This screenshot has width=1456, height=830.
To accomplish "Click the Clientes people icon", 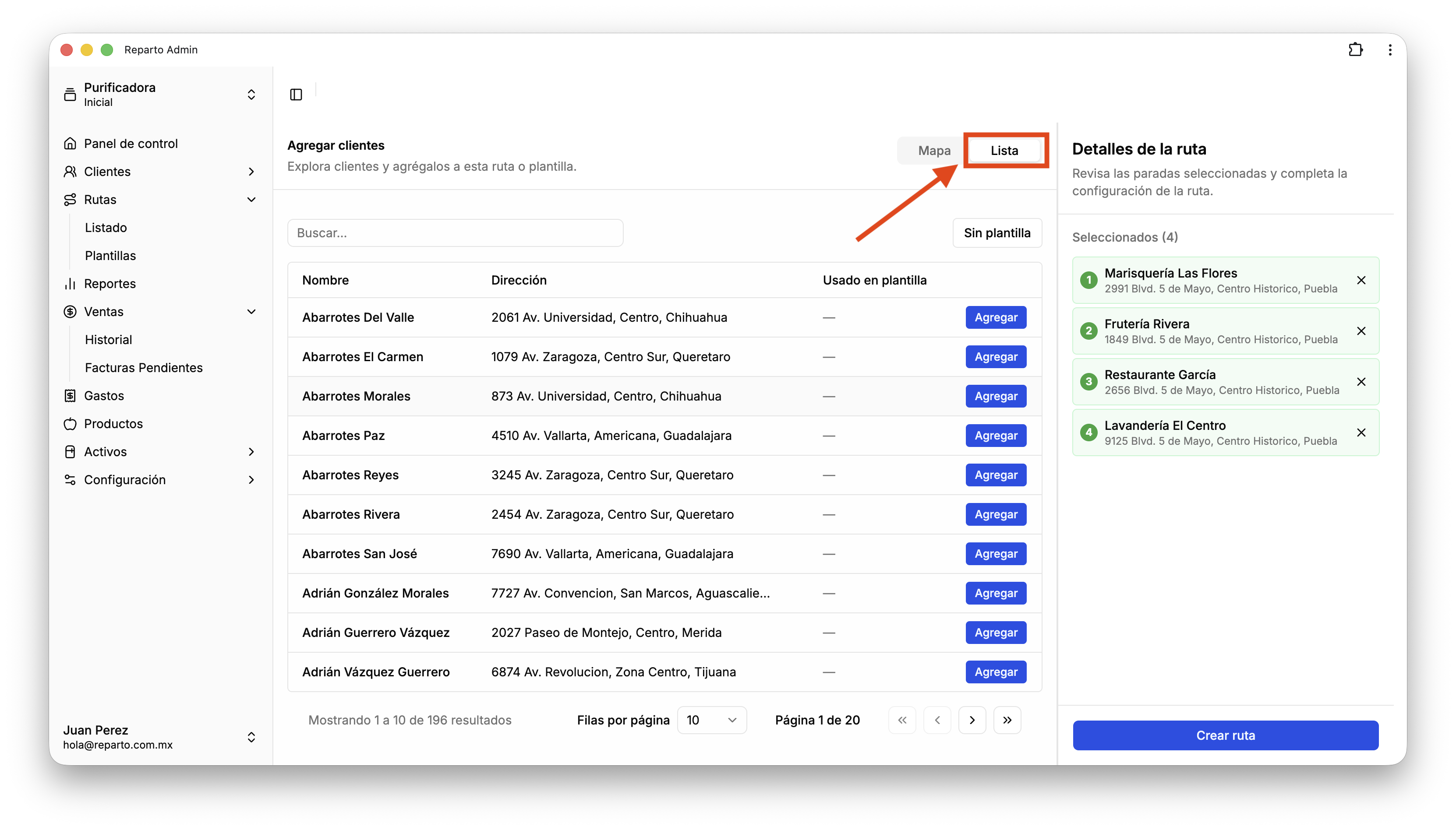I will point(70,172).
